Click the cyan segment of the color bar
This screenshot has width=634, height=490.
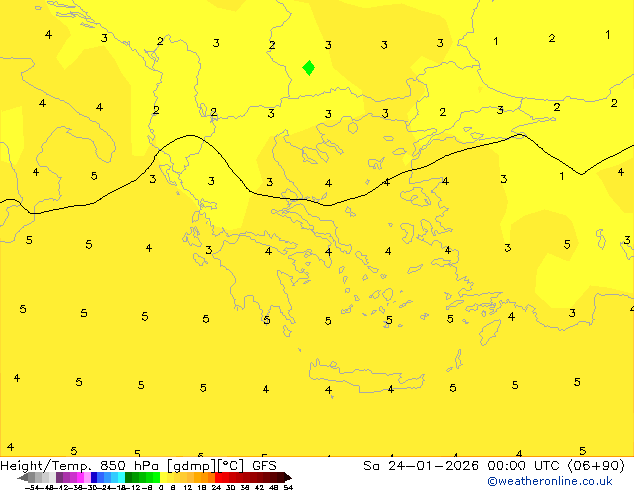pos(118,477)
